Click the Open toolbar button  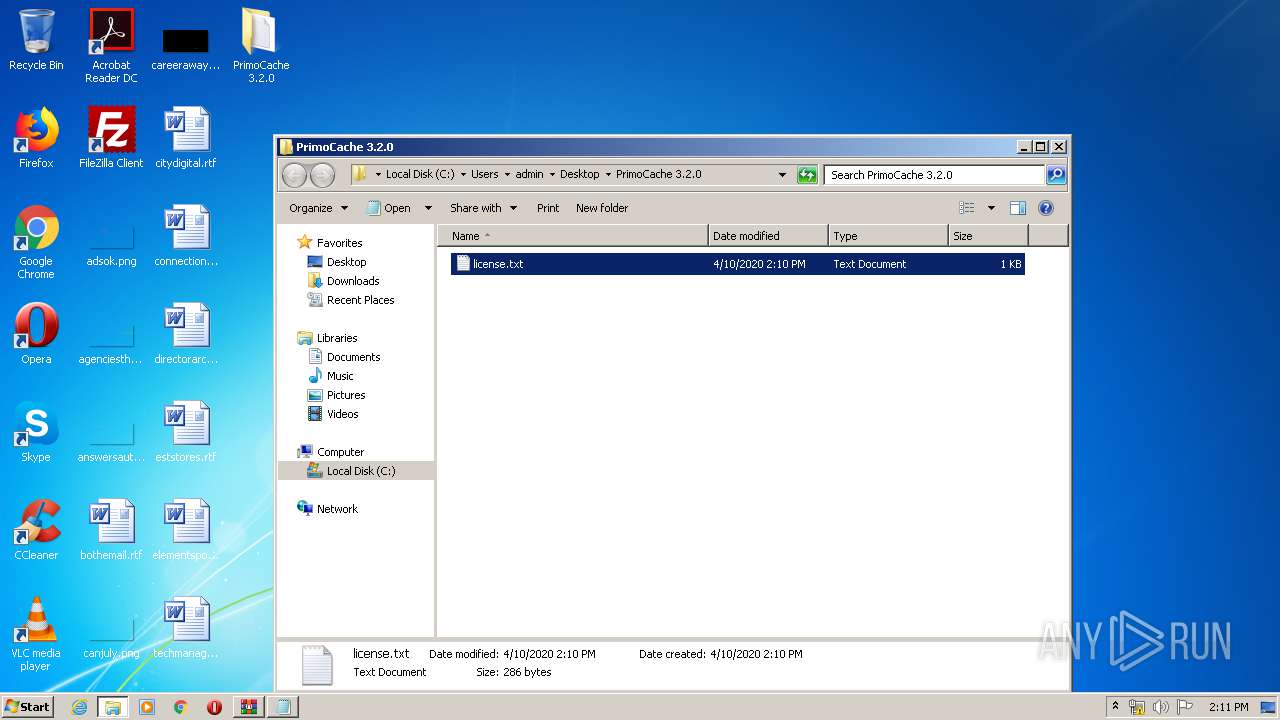[389, 208]
